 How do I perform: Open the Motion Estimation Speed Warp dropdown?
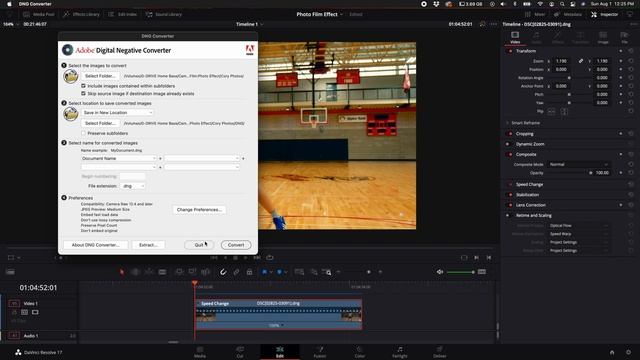pyautogui.click(x=578, y=234)
